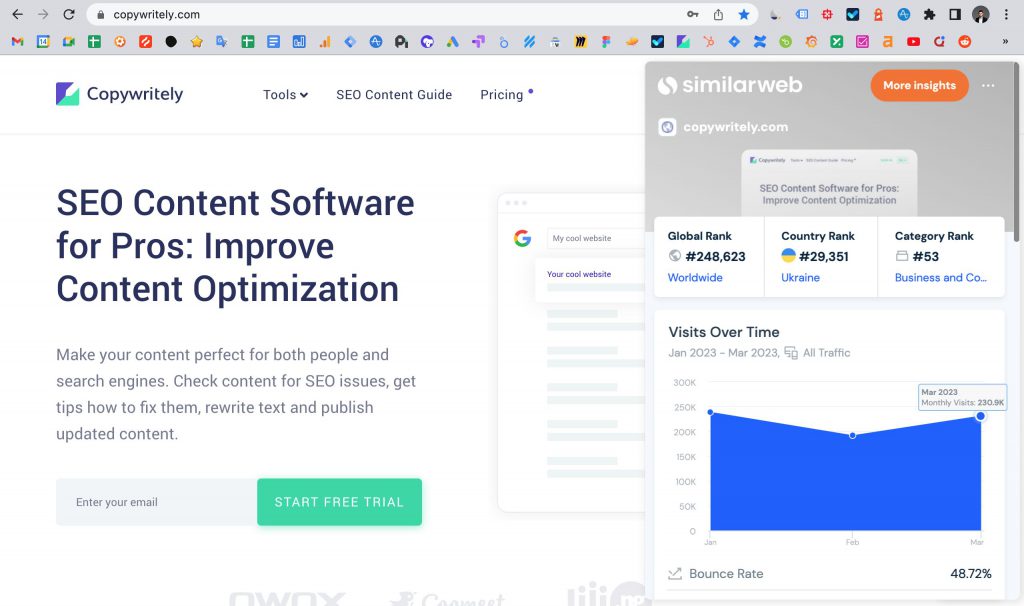Select the Jan data point on visits chart

[x=711, y=413]
